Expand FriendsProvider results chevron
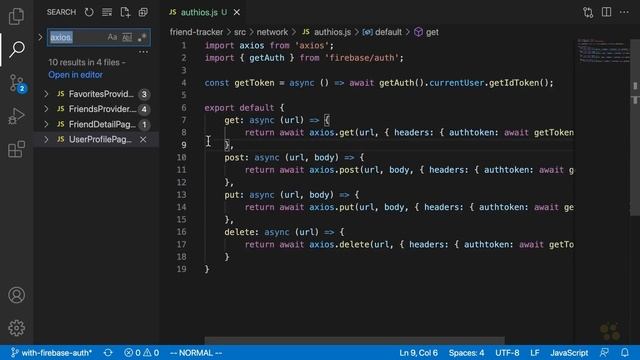640x360 pixels. tap(46, 109)
